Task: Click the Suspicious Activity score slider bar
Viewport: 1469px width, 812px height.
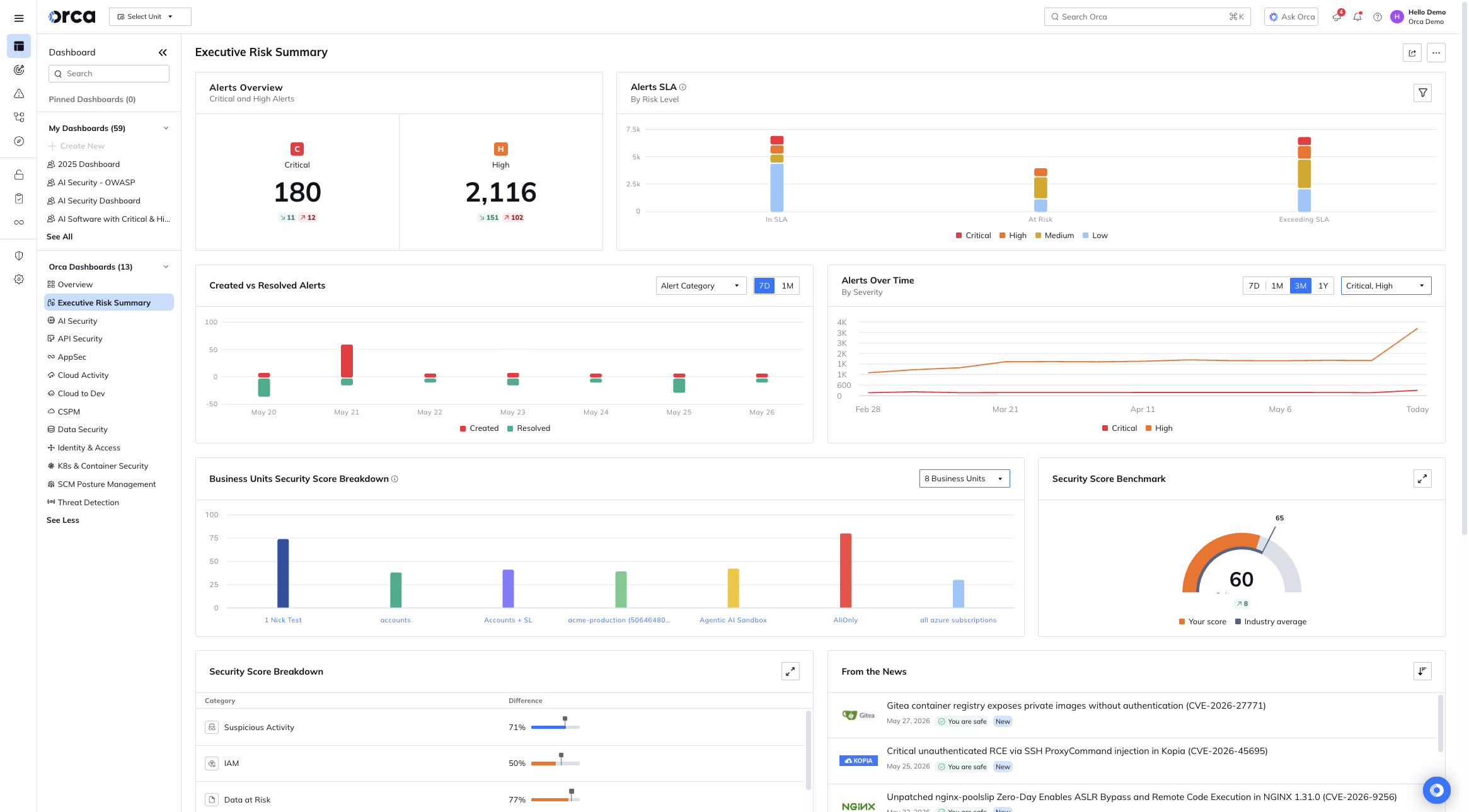Action: pos(555,727)
